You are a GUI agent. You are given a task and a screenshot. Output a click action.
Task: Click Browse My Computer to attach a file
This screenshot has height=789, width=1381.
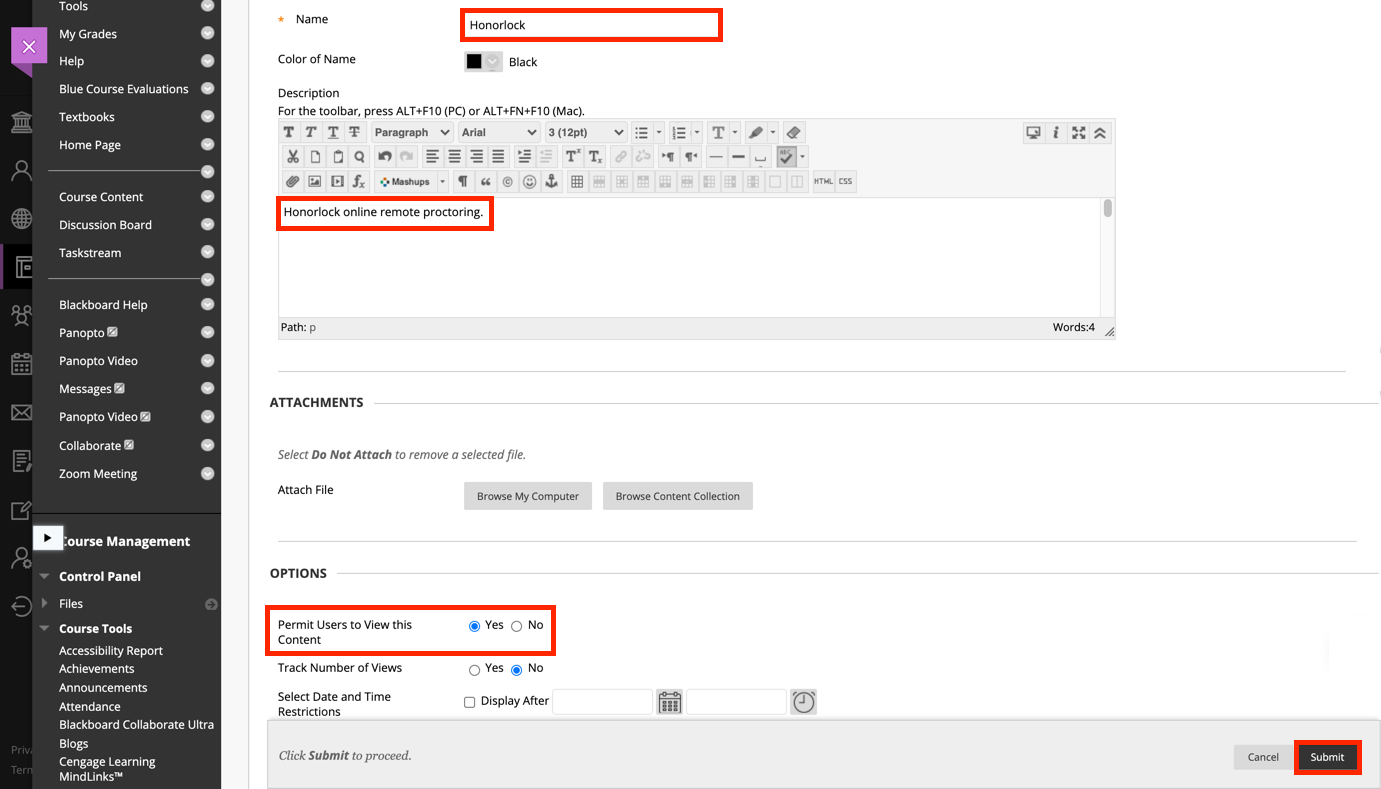(x=528, y=496)
